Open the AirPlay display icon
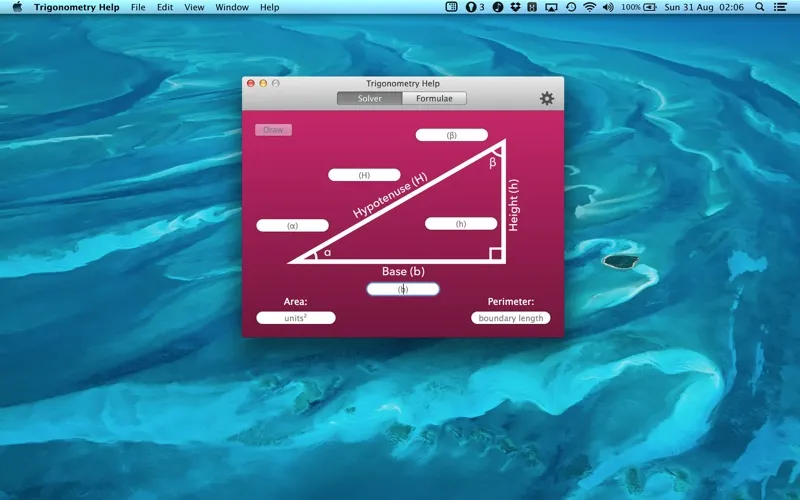 [552, 7]
